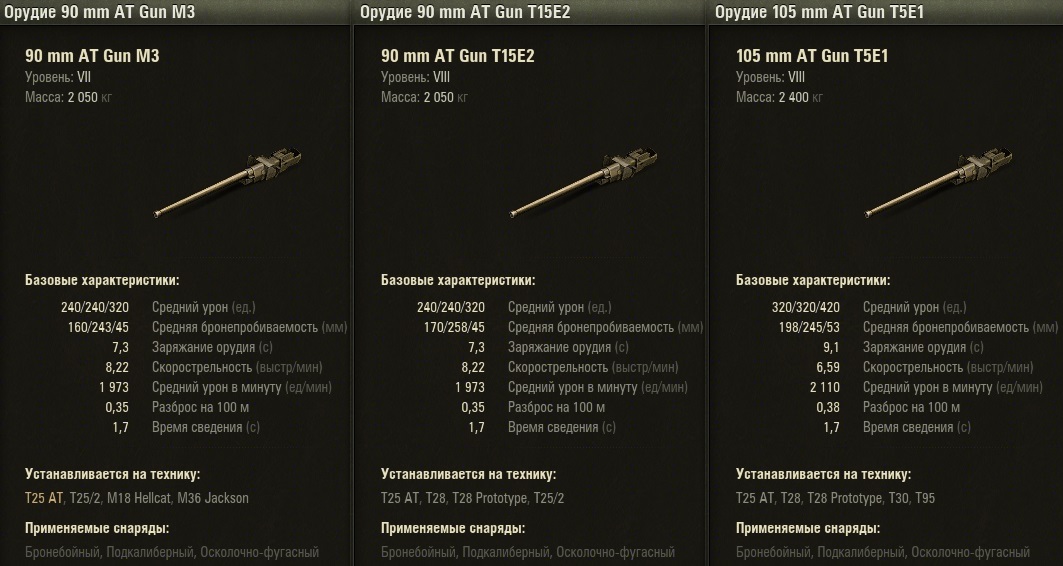1063x566 pixels.
Task: Select 'Осколочно-фугасный' shell in the M3 panel
Action: click(259, 552)
